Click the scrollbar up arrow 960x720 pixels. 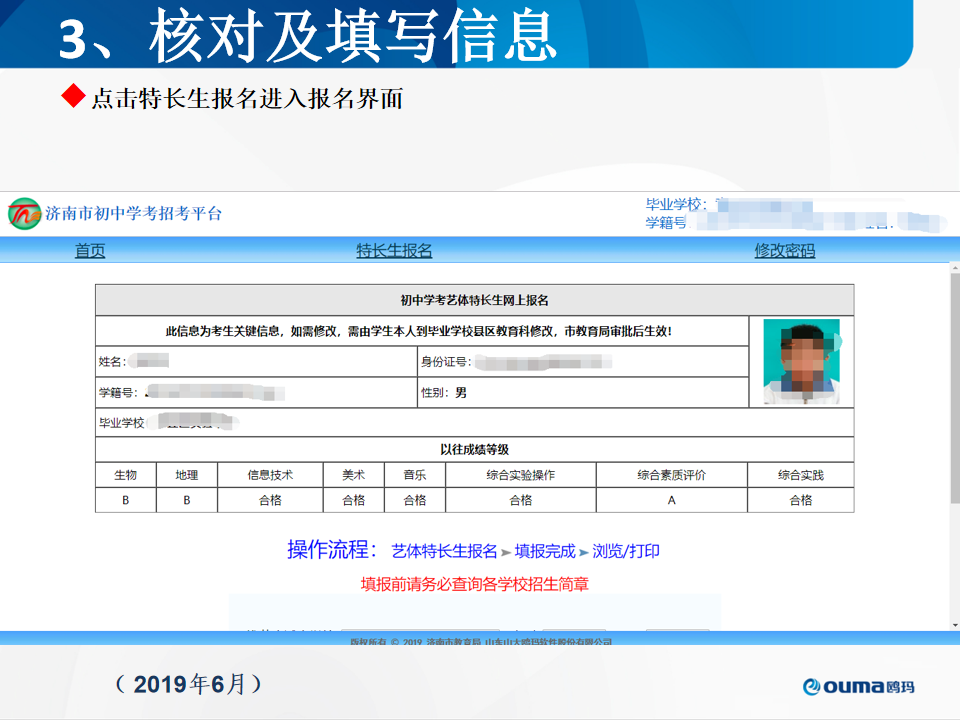point(954,268)
